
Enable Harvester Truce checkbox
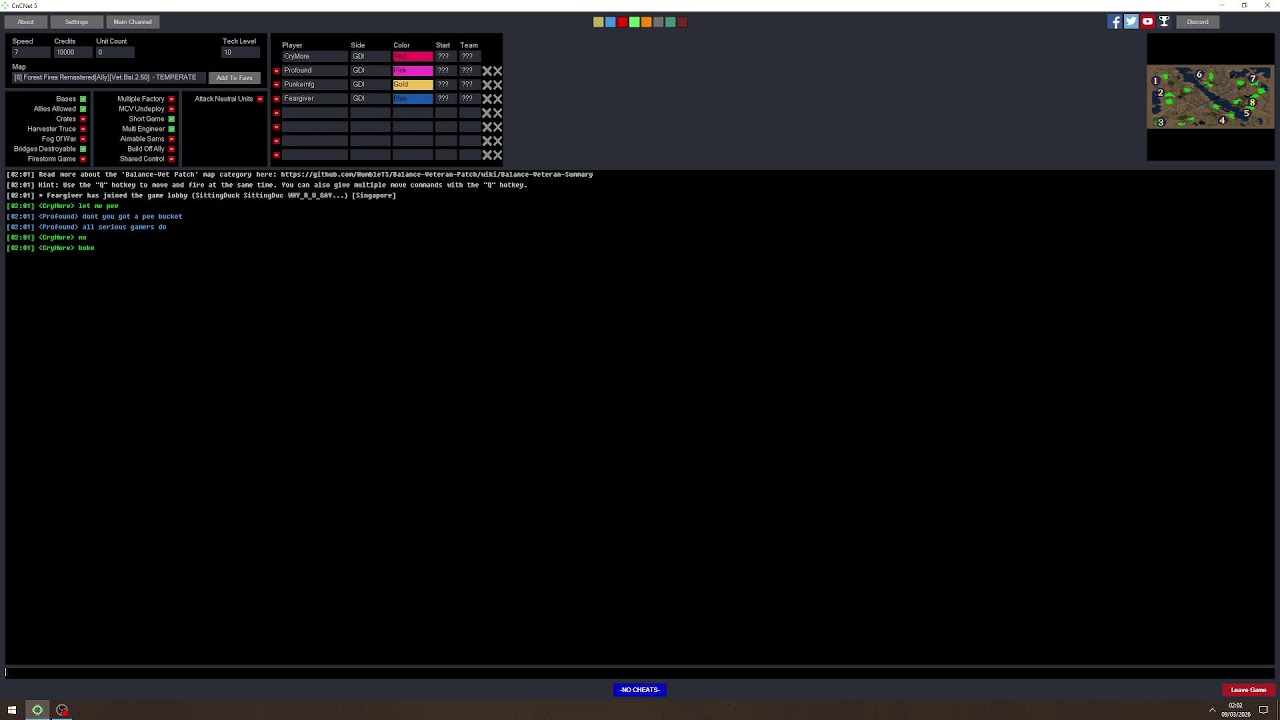[x=83, y=129]
